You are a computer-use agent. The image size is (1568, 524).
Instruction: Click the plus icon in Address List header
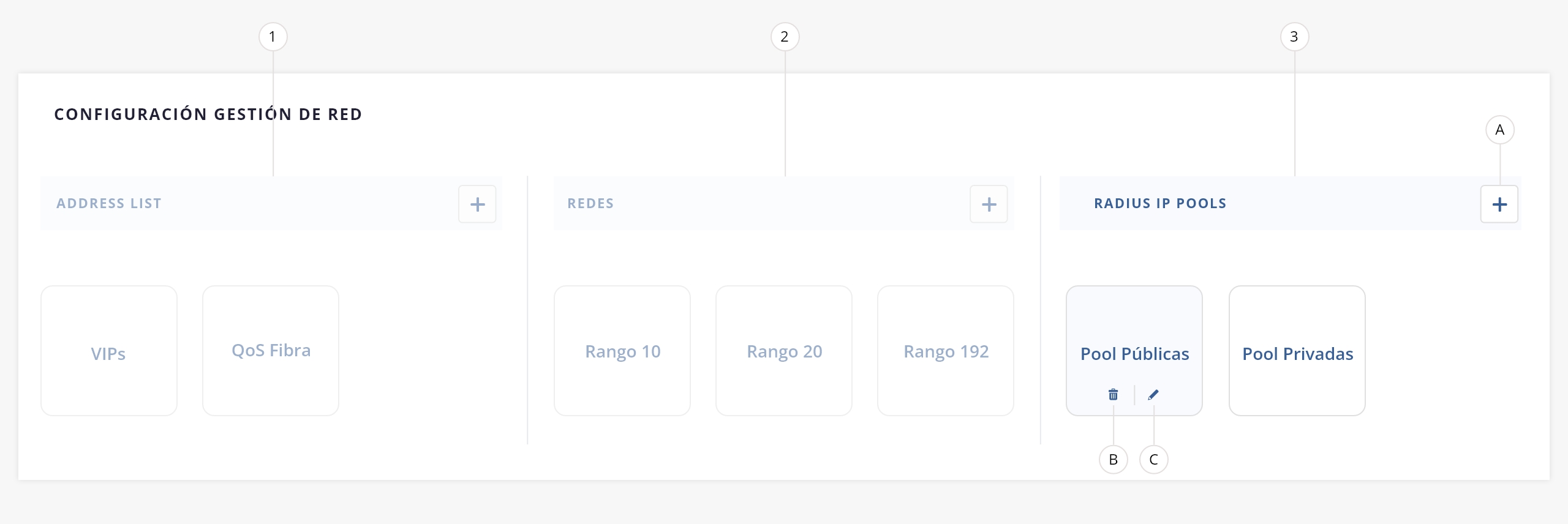tap(477, 204)
